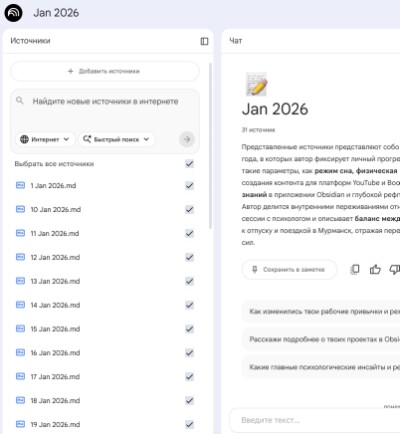This screenshot has width=400, height=434.
Task: Click the Чат panel header
Action: [236, 41]
